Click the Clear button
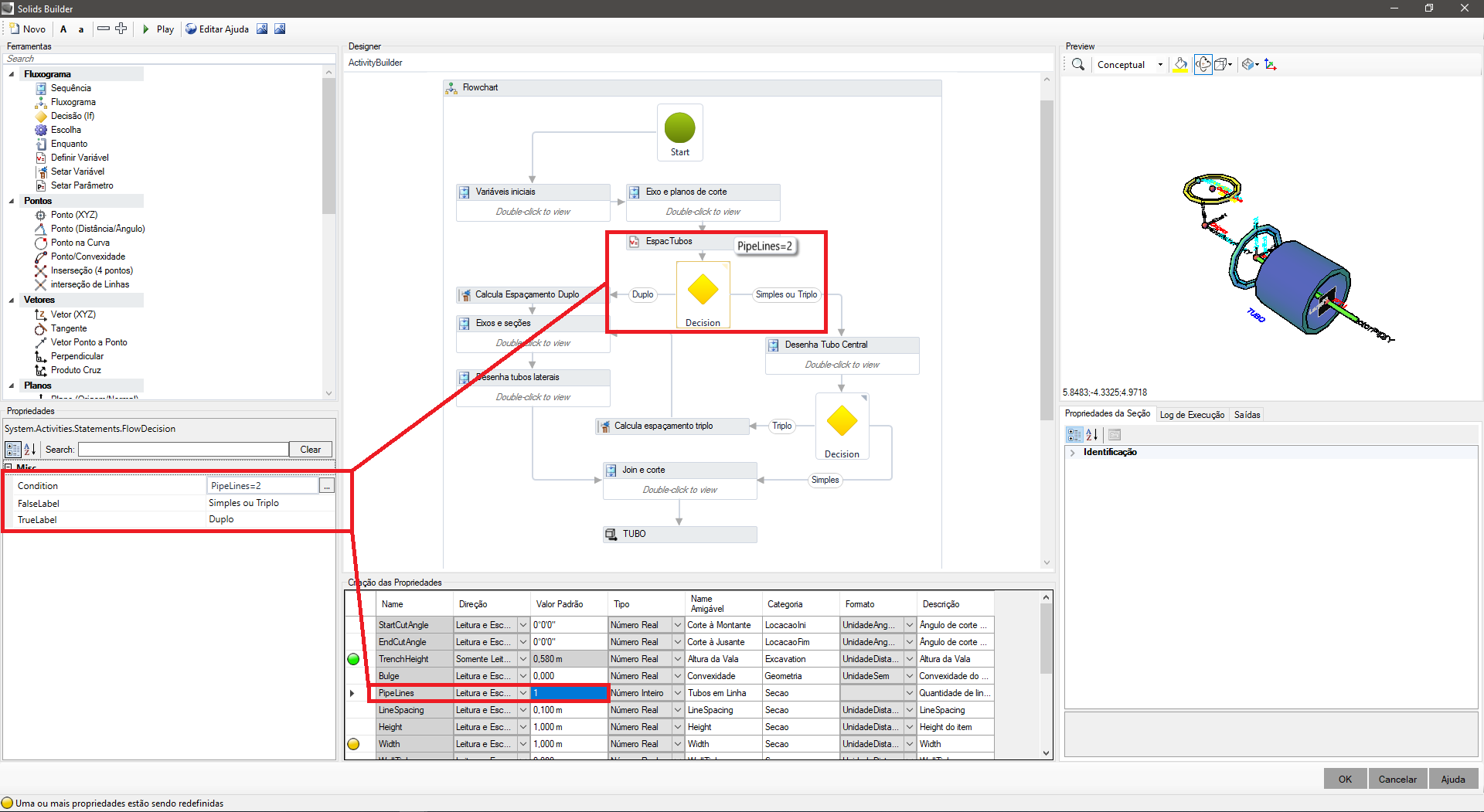 coord(311,449)
